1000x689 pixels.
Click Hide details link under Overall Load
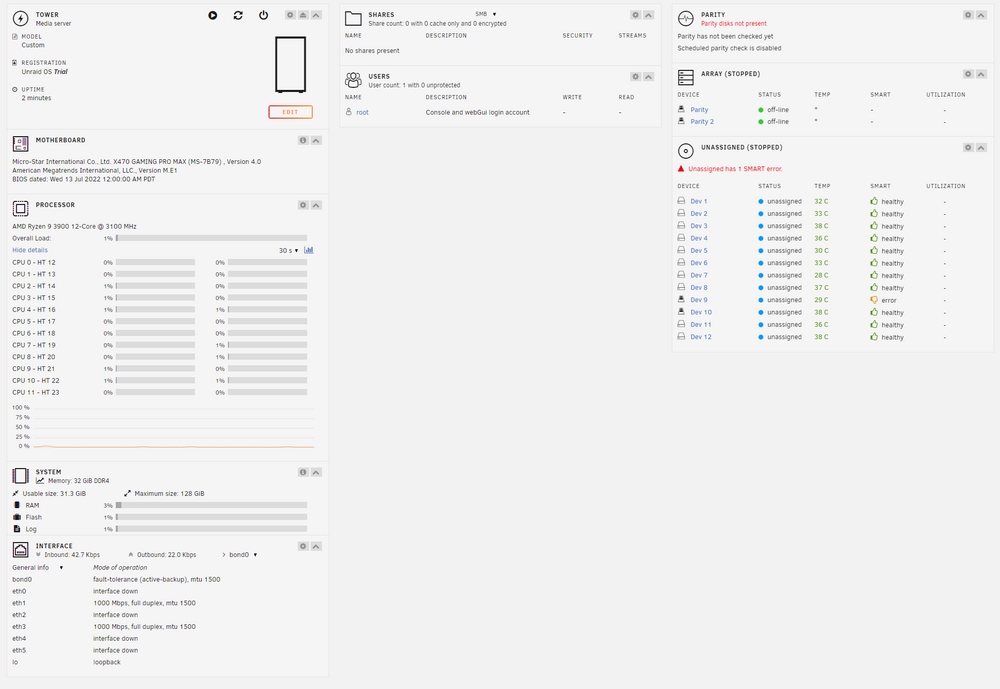click(x=30, y=250)
